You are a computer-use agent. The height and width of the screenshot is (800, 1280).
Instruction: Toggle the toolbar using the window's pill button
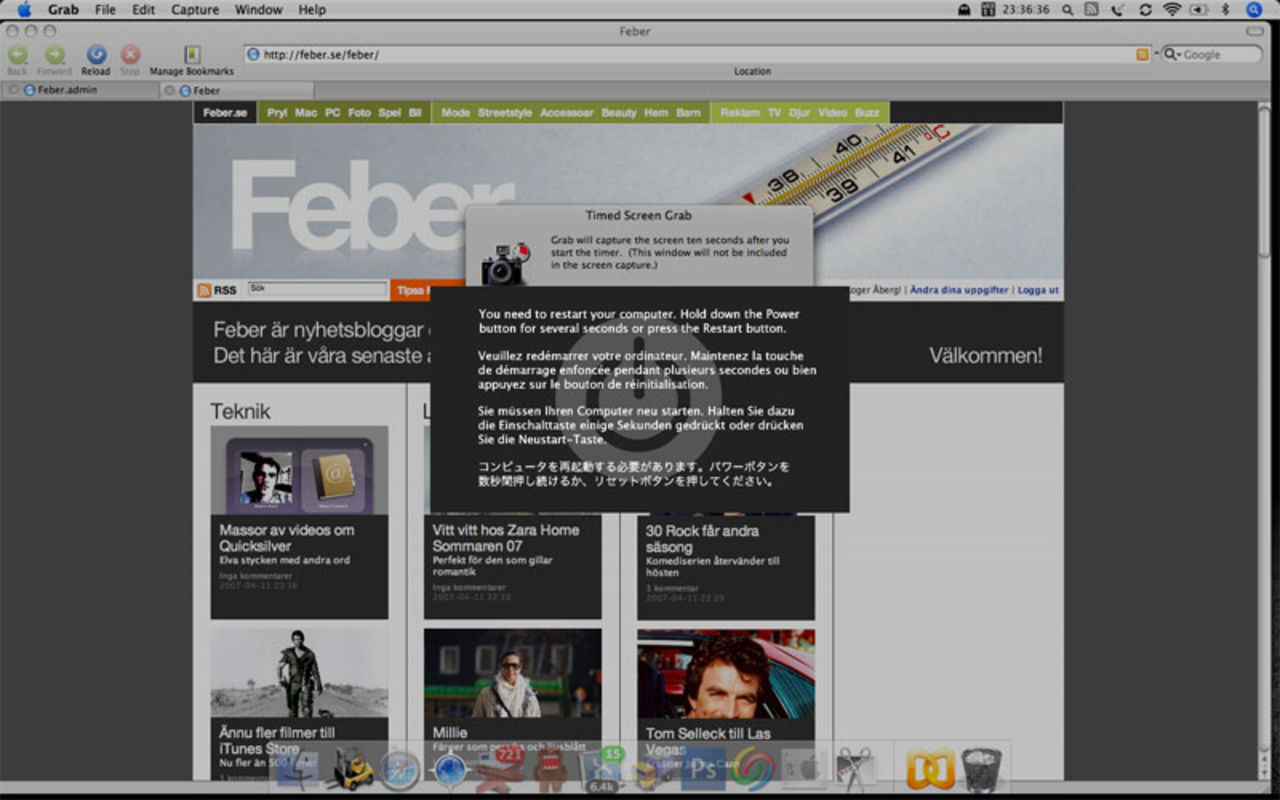1254,31
